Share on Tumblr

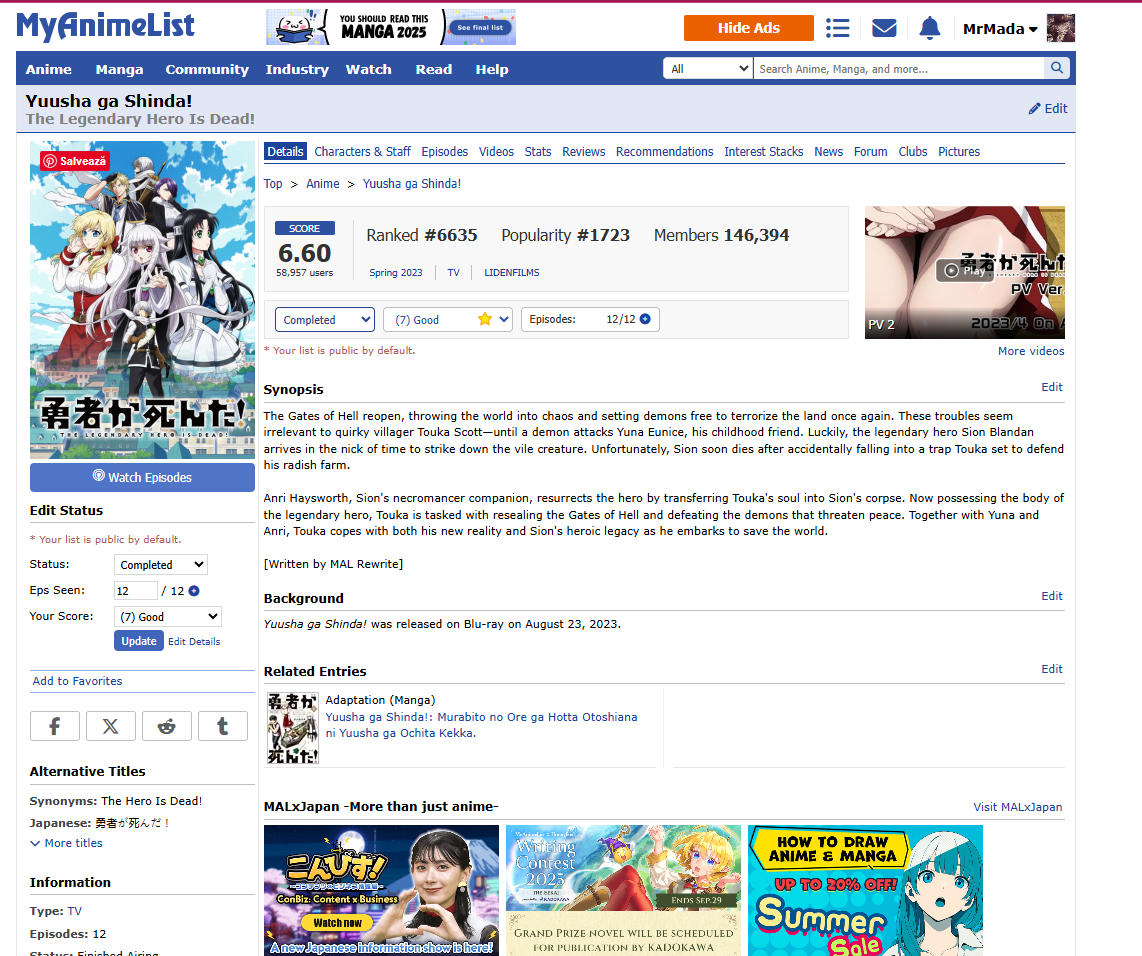point(223,726)
